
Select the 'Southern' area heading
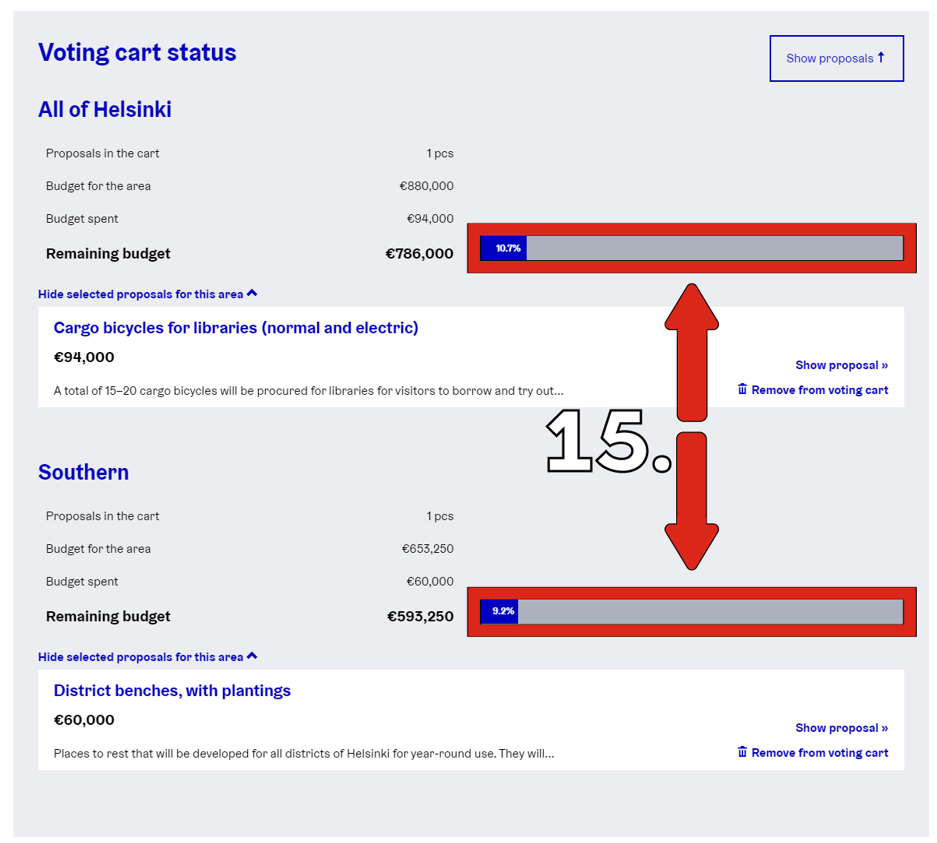coord(83,473)
